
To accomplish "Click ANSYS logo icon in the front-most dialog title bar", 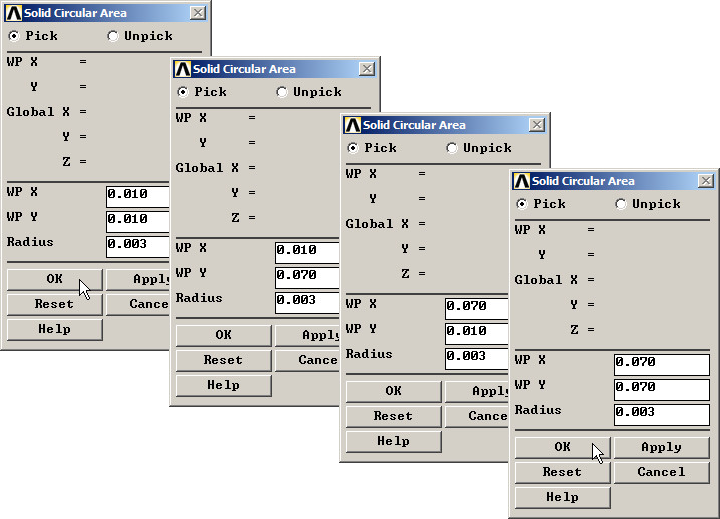I will click(521, 181).
